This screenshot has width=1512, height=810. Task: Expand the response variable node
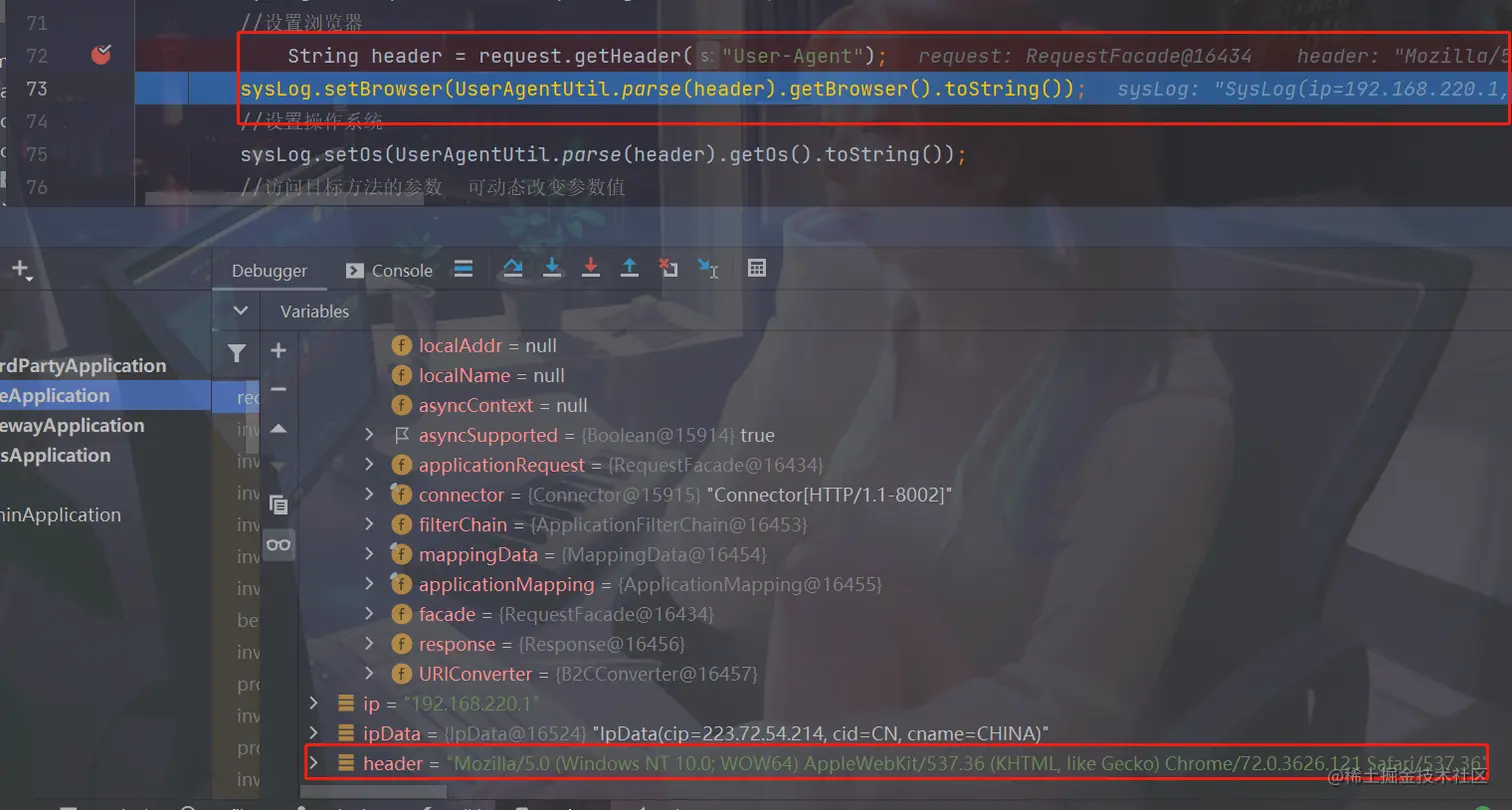[x=369, y=644]
